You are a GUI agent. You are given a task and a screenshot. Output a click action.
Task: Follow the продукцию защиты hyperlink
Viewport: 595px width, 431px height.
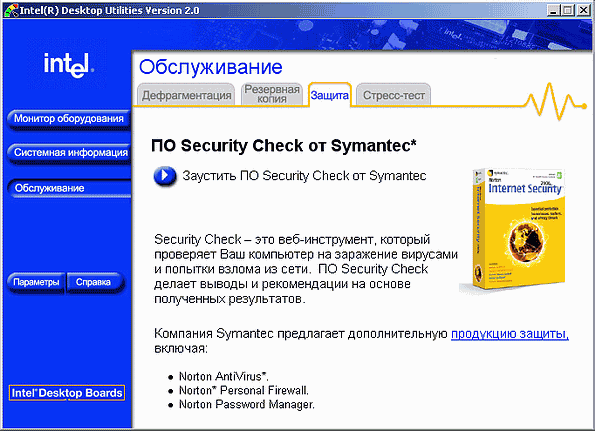(x=510, y=334)
